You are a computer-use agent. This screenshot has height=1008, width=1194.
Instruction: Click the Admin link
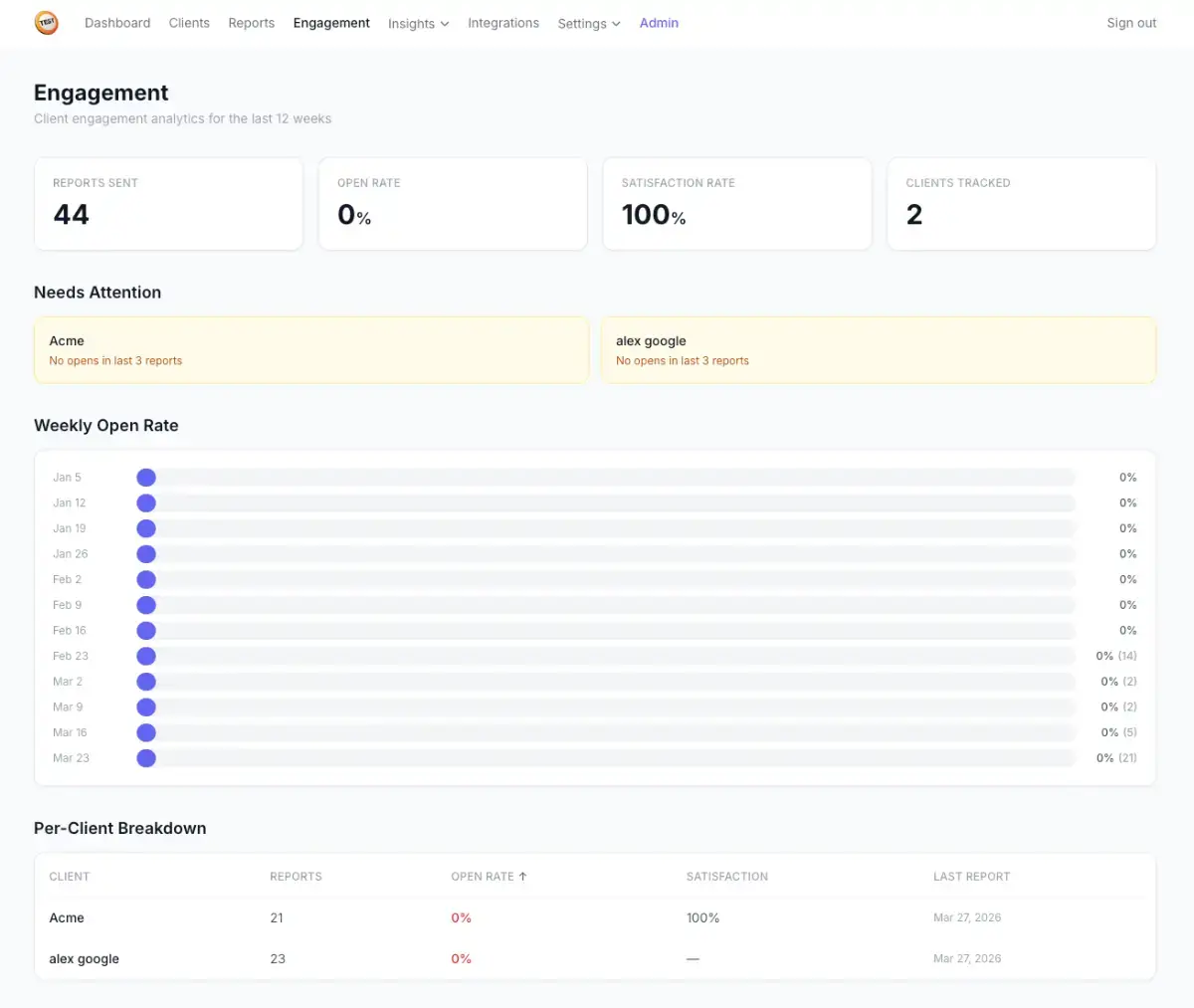[x=659, y=23]
